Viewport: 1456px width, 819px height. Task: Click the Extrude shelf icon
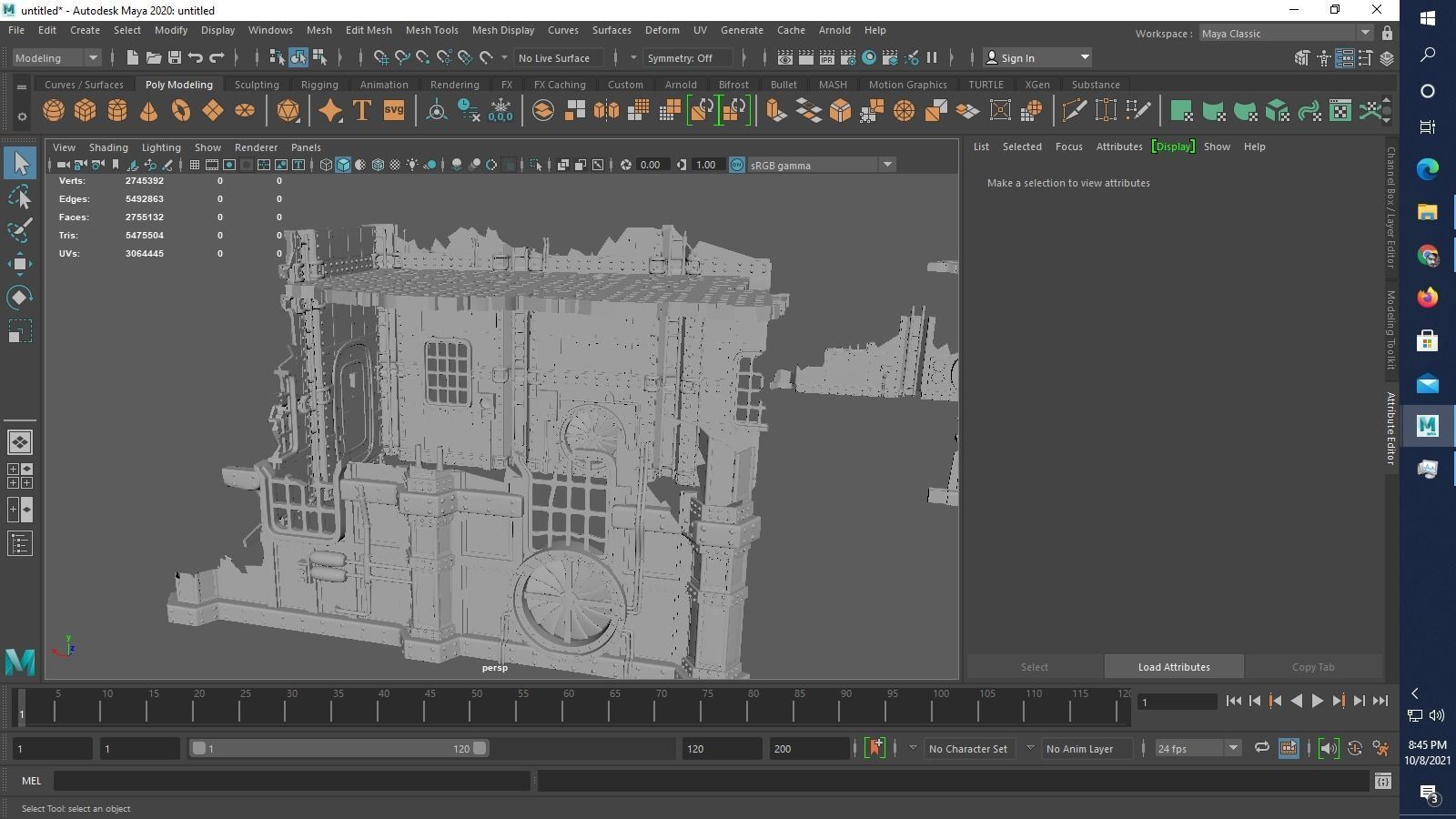point(777,111)
